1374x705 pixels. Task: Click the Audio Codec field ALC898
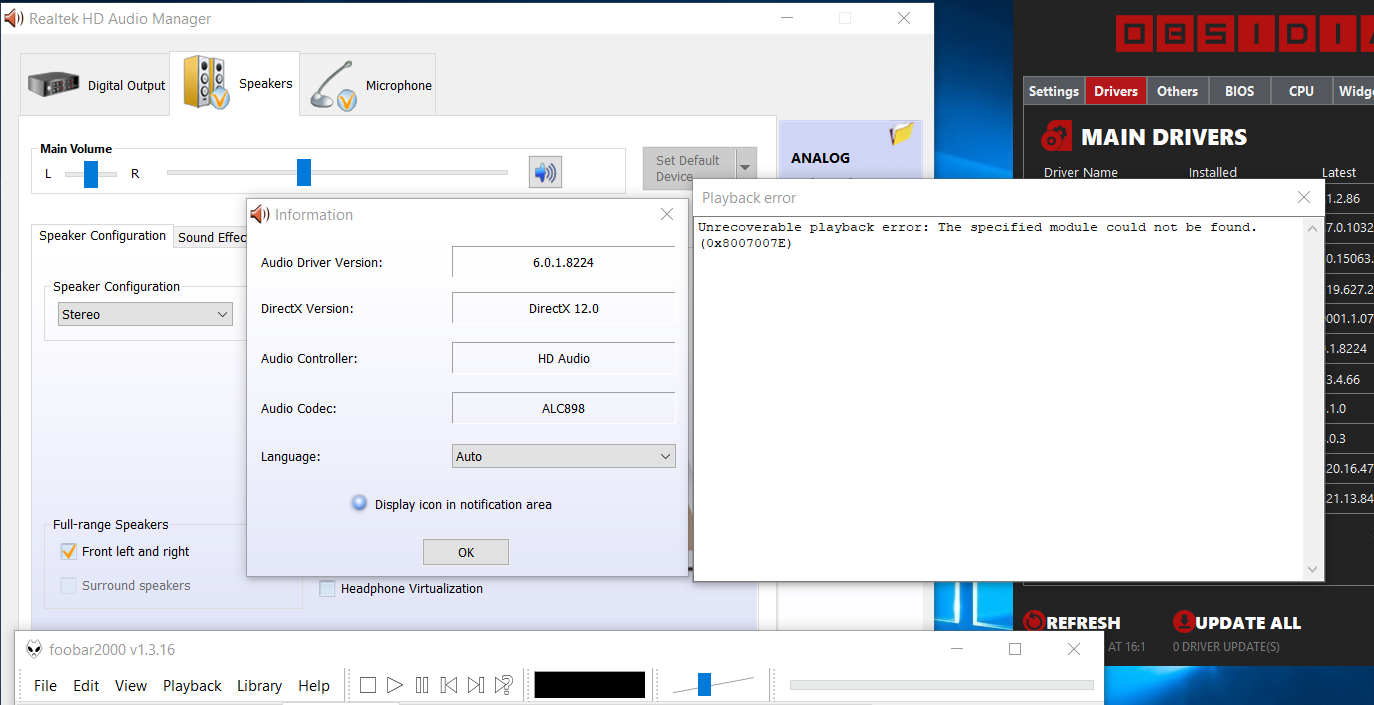pos(564,408)
